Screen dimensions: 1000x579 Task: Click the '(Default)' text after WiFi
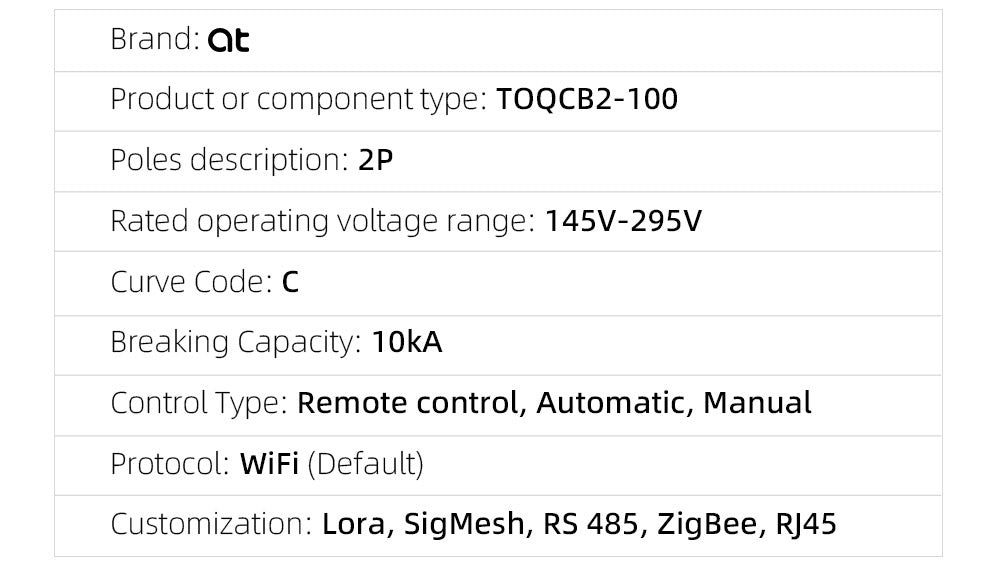[x=365, y=464]
